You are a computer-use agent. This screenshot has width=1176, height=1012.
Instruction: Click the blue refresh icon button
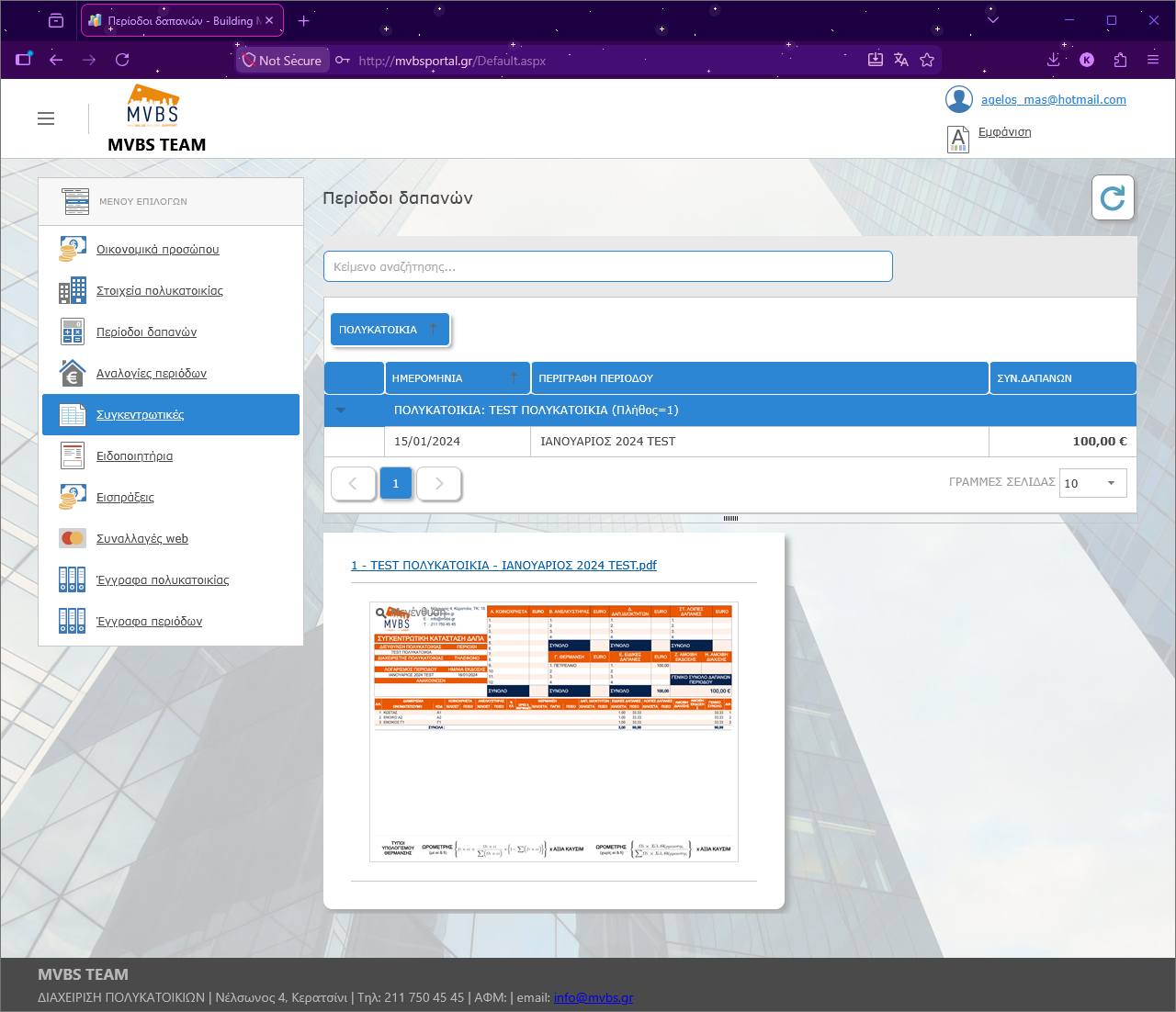pos(1113,197)
